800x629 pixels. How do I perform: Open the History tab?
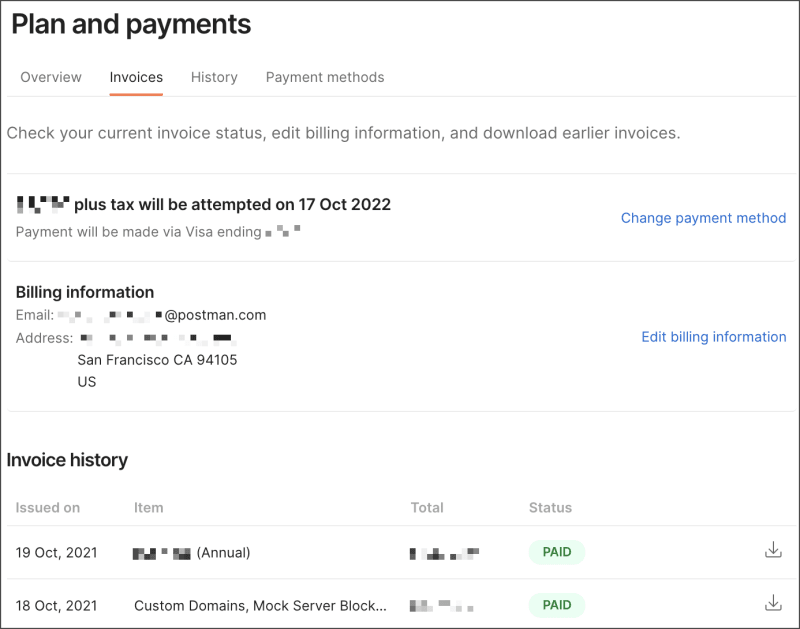214,77
